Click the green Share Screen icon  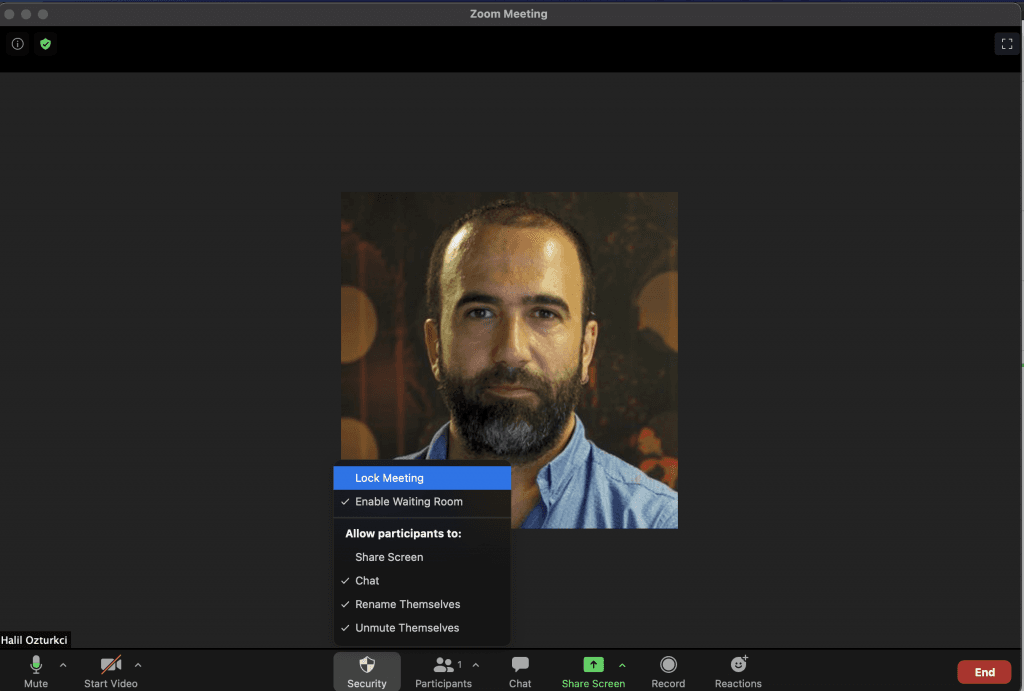[x=593, y=665]
